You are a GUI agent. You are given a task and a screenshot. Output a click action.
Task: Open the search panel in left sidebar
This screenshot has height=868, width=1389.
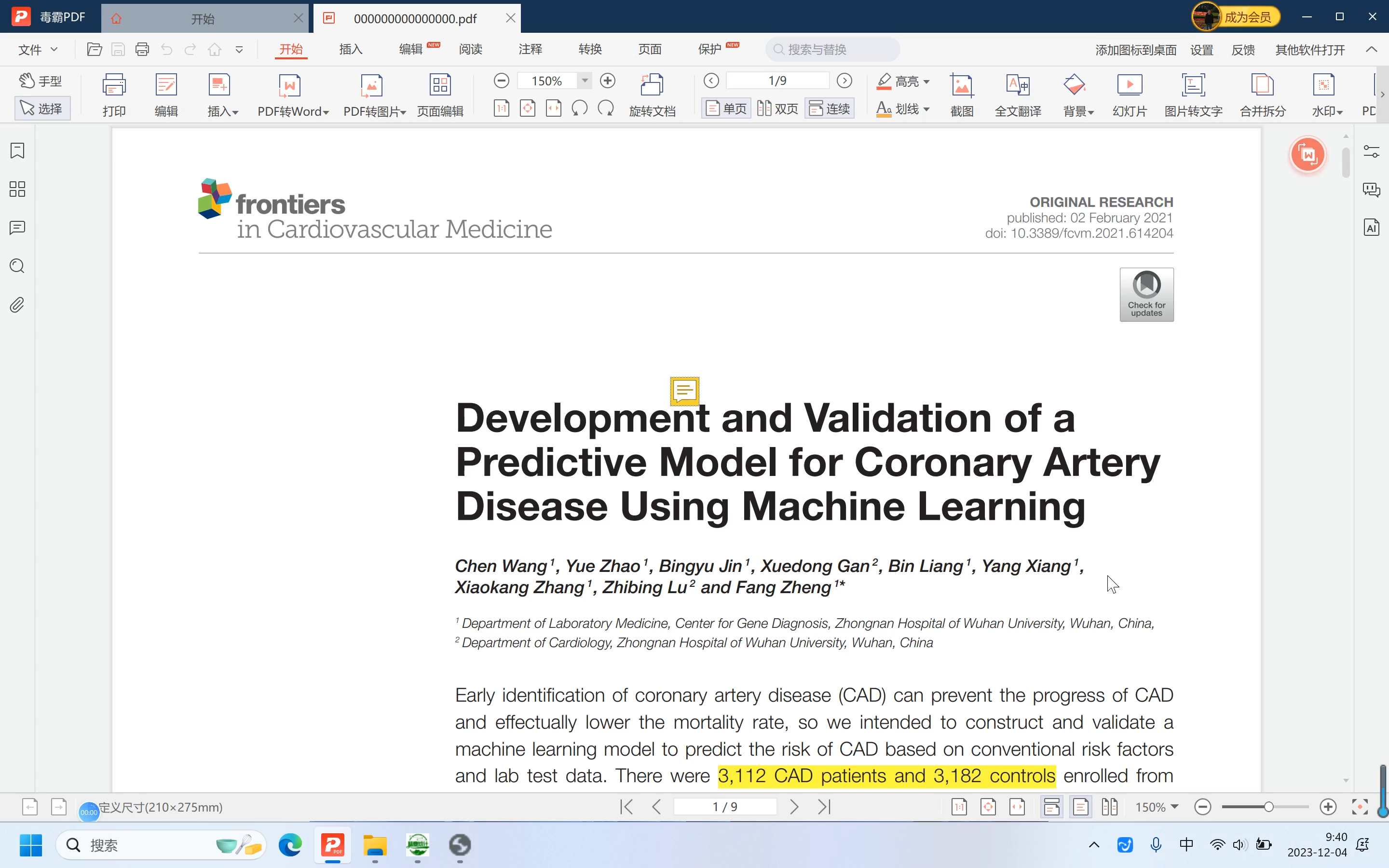coord(17,266)
